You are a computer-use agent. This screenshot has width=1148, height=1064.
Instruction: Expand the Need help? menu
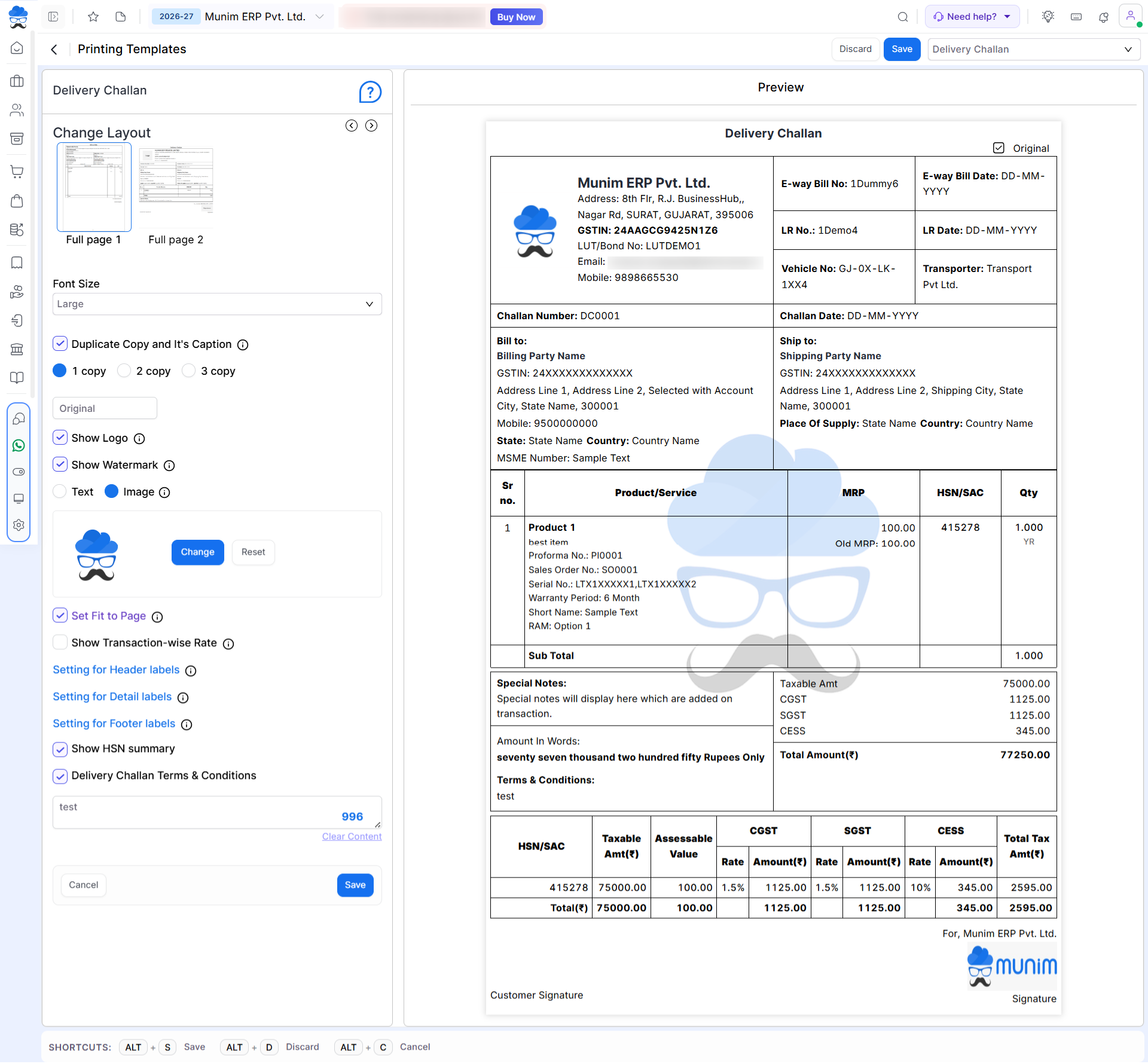(x=972, y=17)
